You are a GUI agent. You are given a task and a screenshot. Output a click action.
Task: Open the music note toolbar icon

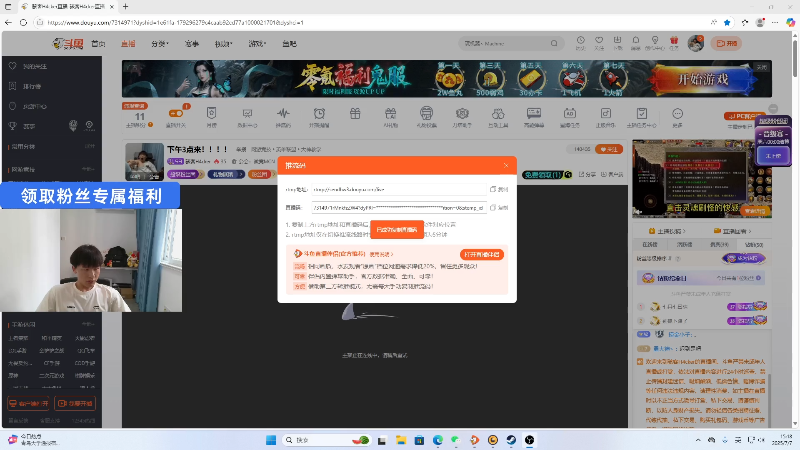(606, 113)
